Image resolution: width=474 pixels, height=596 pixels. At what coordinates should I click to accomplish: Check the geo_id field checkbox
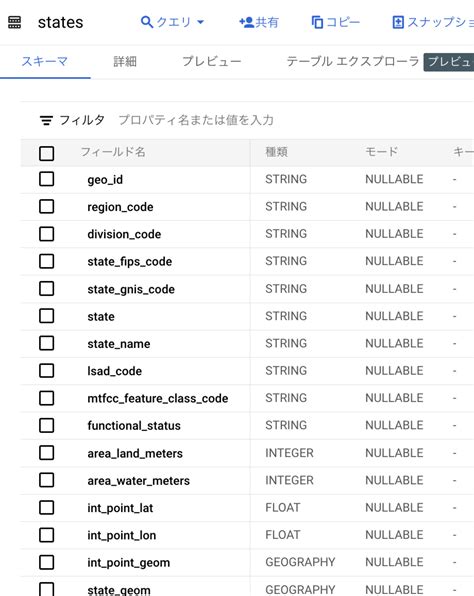coord(46,179)
